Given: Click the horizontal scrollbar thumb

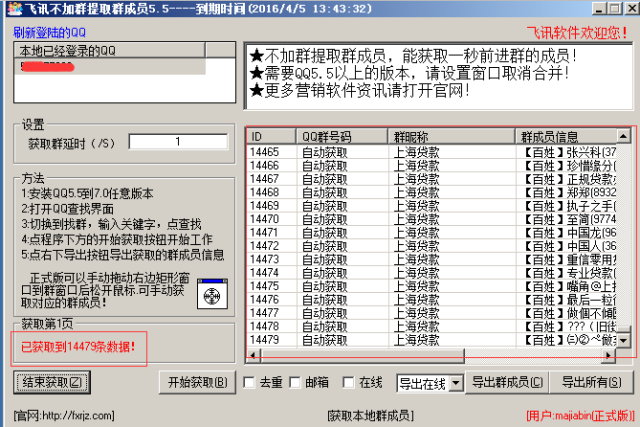Looking at the screenshot, I should pos(362,356).
